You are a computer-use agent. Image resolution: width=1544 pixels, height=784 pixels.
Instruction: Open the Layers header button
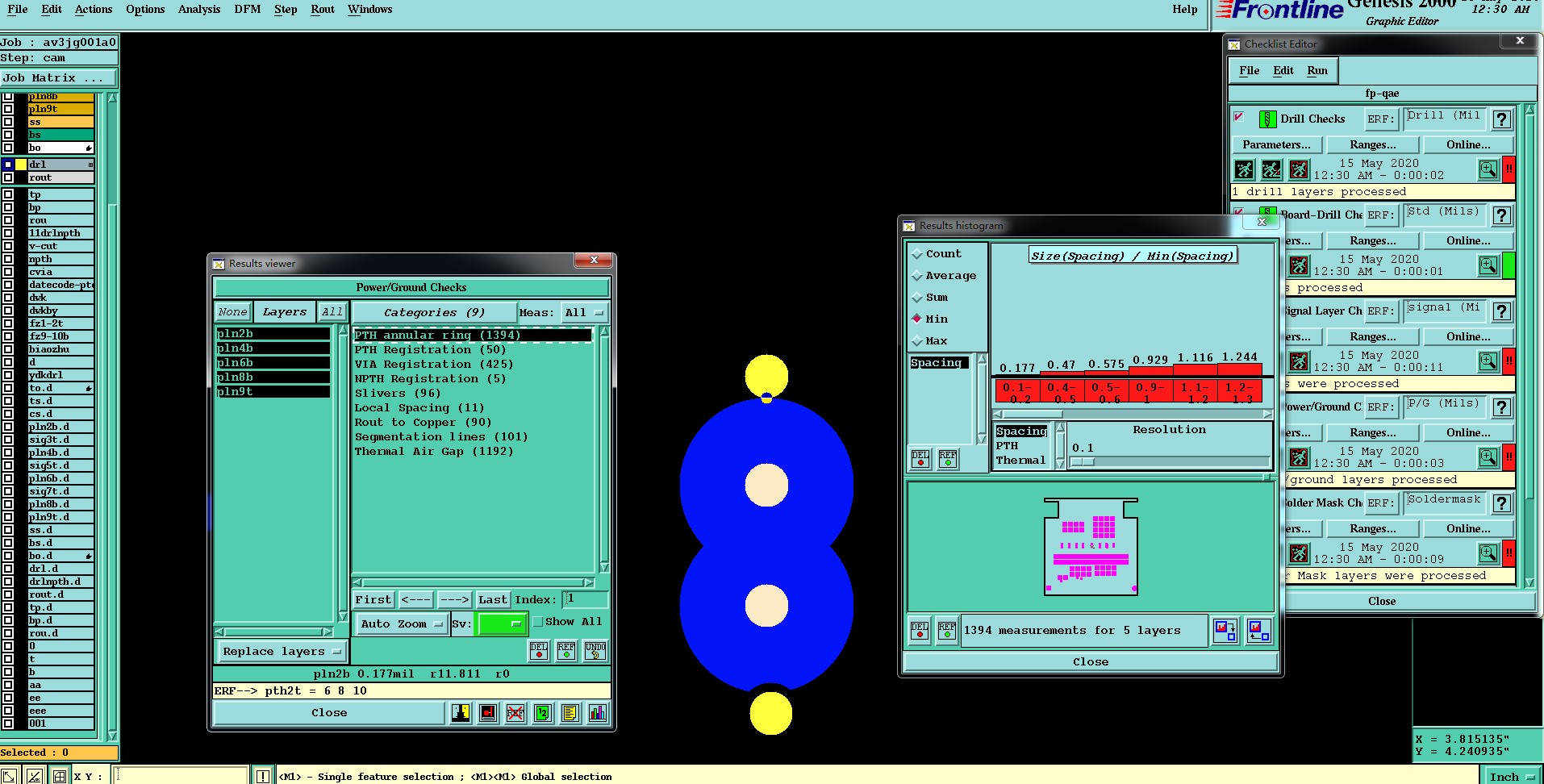(x=285, y=312)
